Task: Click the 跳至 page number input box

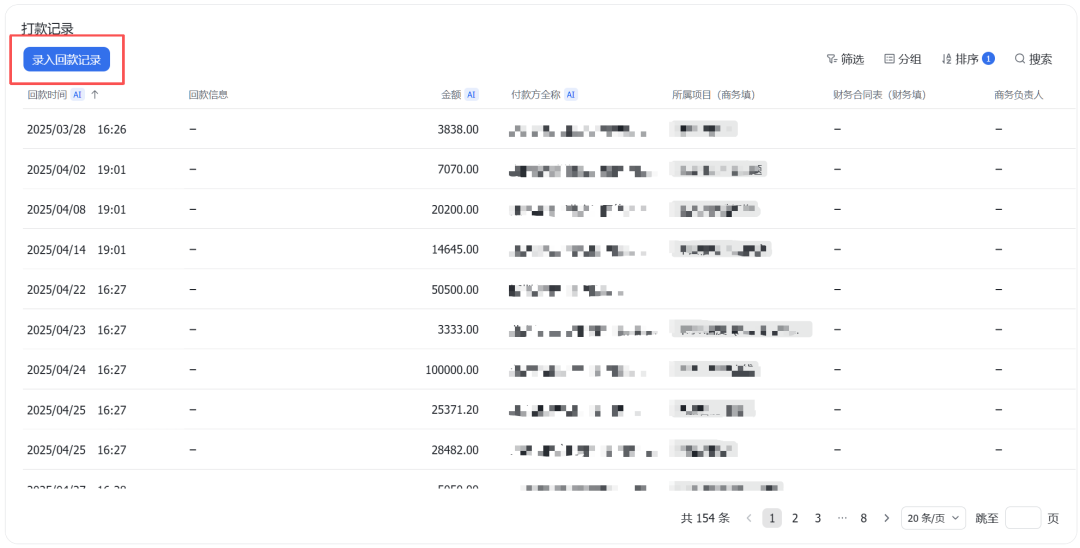Action: (x=1022, y=518)
